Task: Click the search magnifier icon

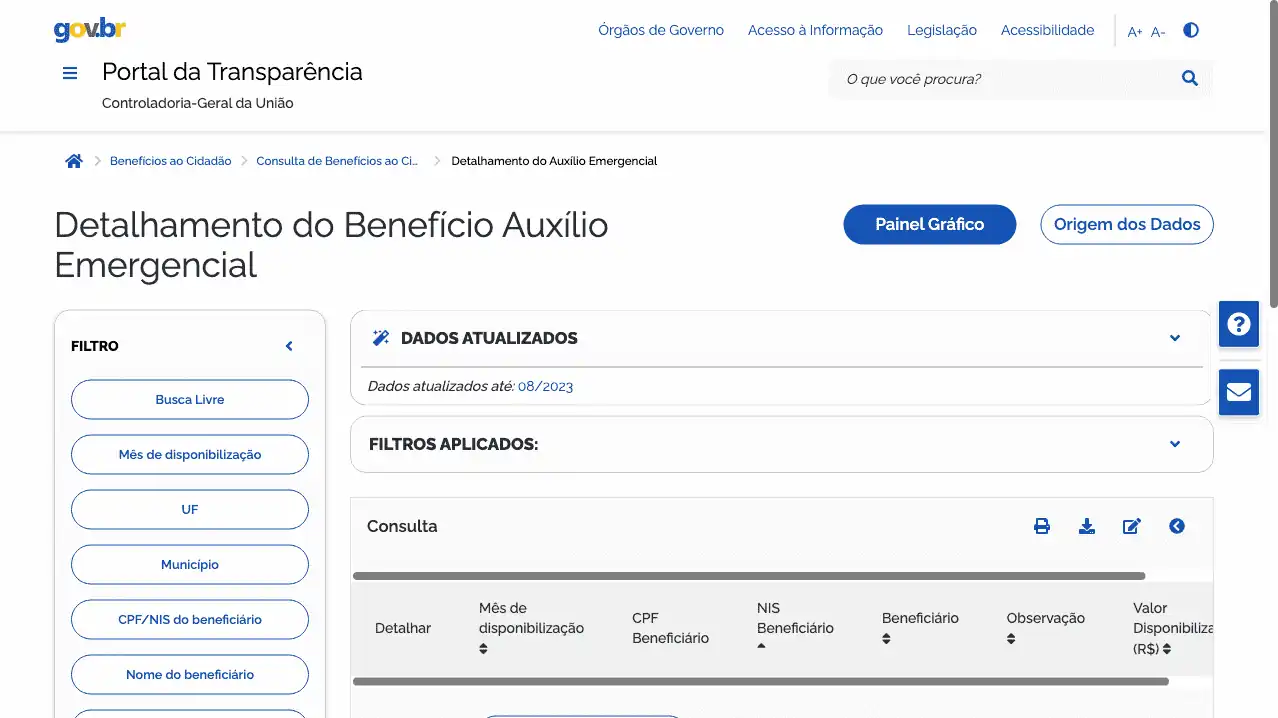Action: pos(1189,78)
